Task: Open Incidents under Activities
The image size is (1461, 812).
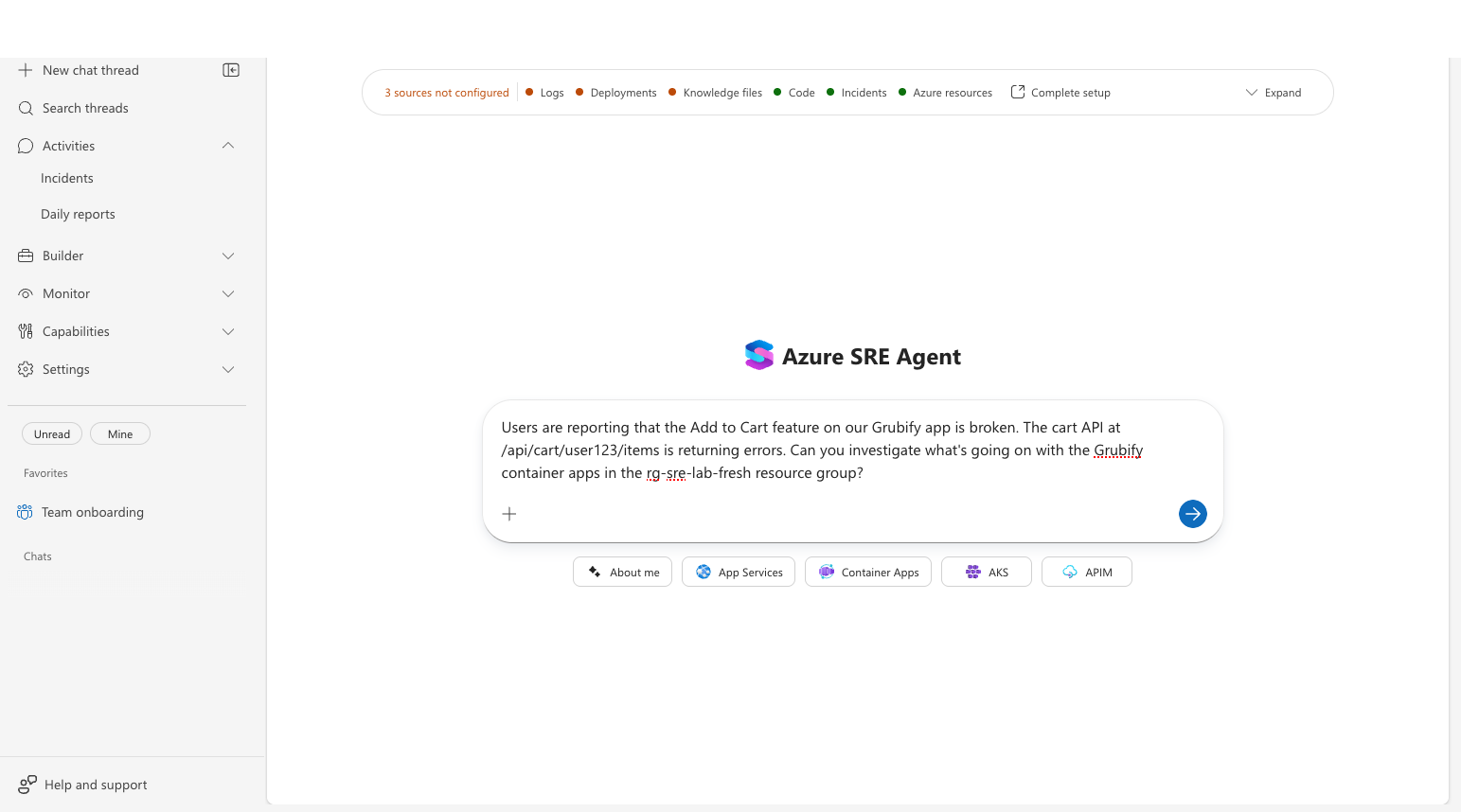Action: 67,178
